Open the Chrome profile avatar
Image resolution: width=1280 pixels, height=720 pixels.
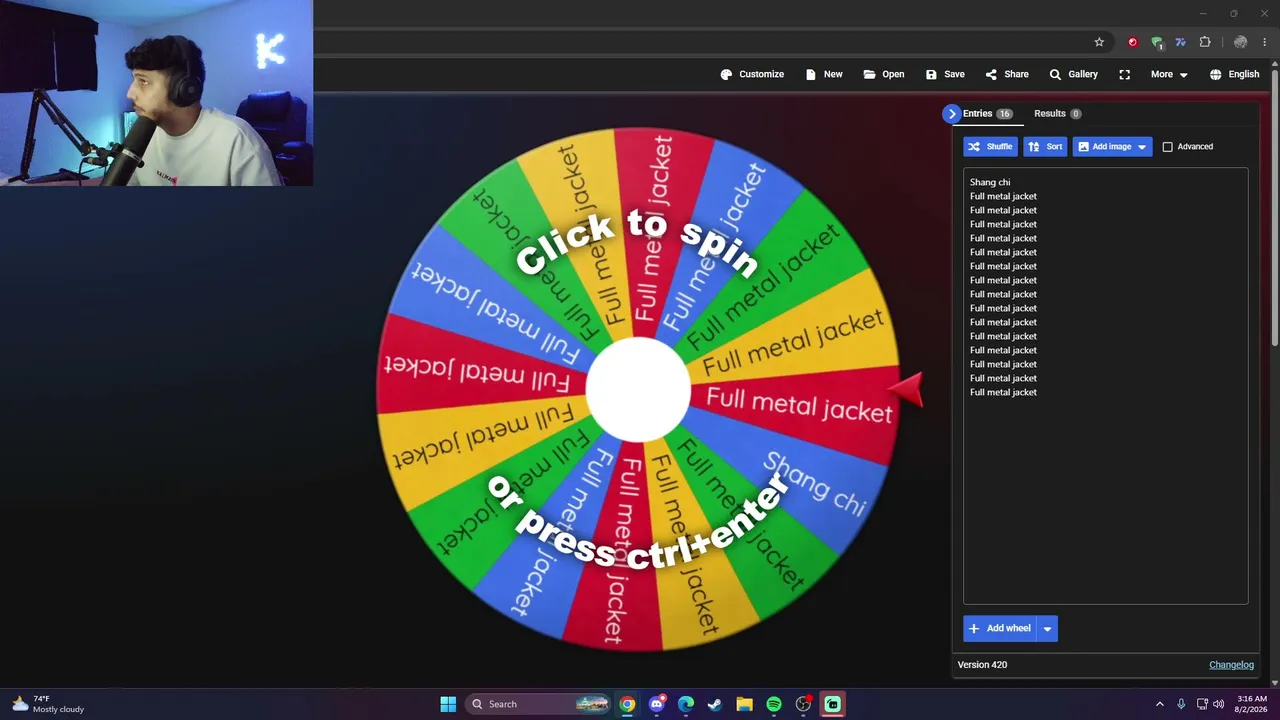click(1240, 42)
